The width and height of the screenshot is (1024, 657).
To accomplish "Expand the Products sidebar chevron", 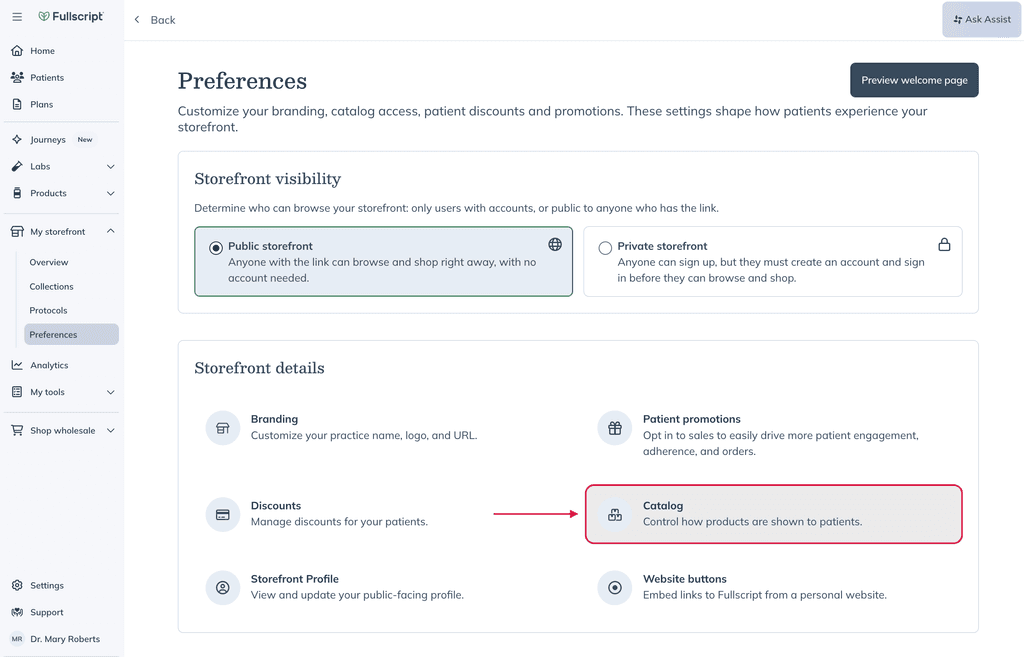I will pyautogui.click(x=110, y=193).
